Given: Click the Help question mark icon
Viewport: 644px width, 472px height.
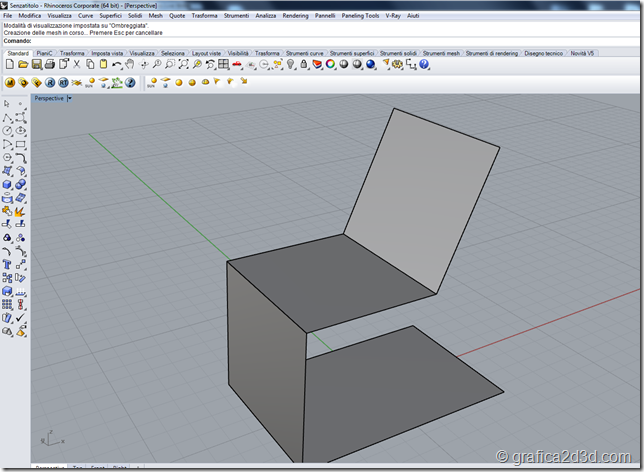Looking at the screenshot, I should click(x=424, y=65).
